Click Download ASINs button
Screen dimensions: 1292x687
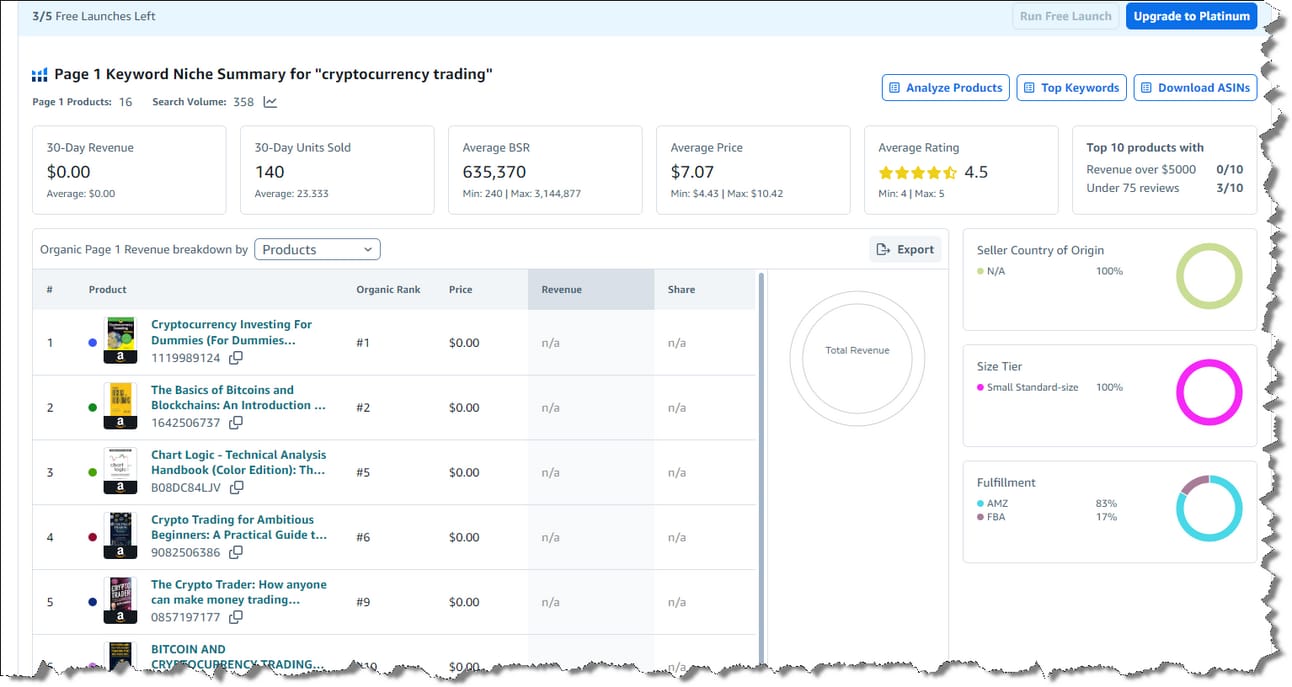click(x=1194, y=88)
